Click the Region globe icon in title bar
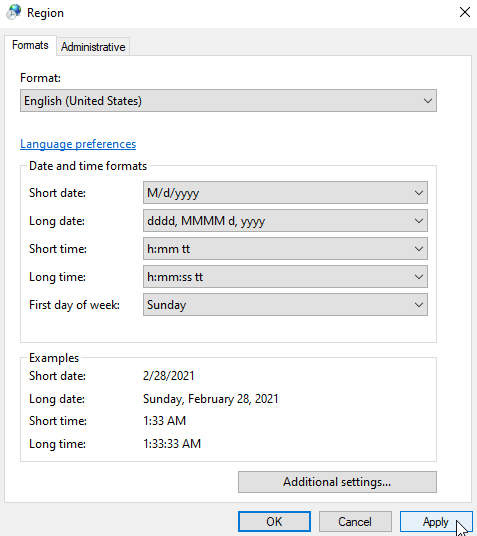Image resolution: width=477 pixels, height=536 pixels. (x=14, y=12)
